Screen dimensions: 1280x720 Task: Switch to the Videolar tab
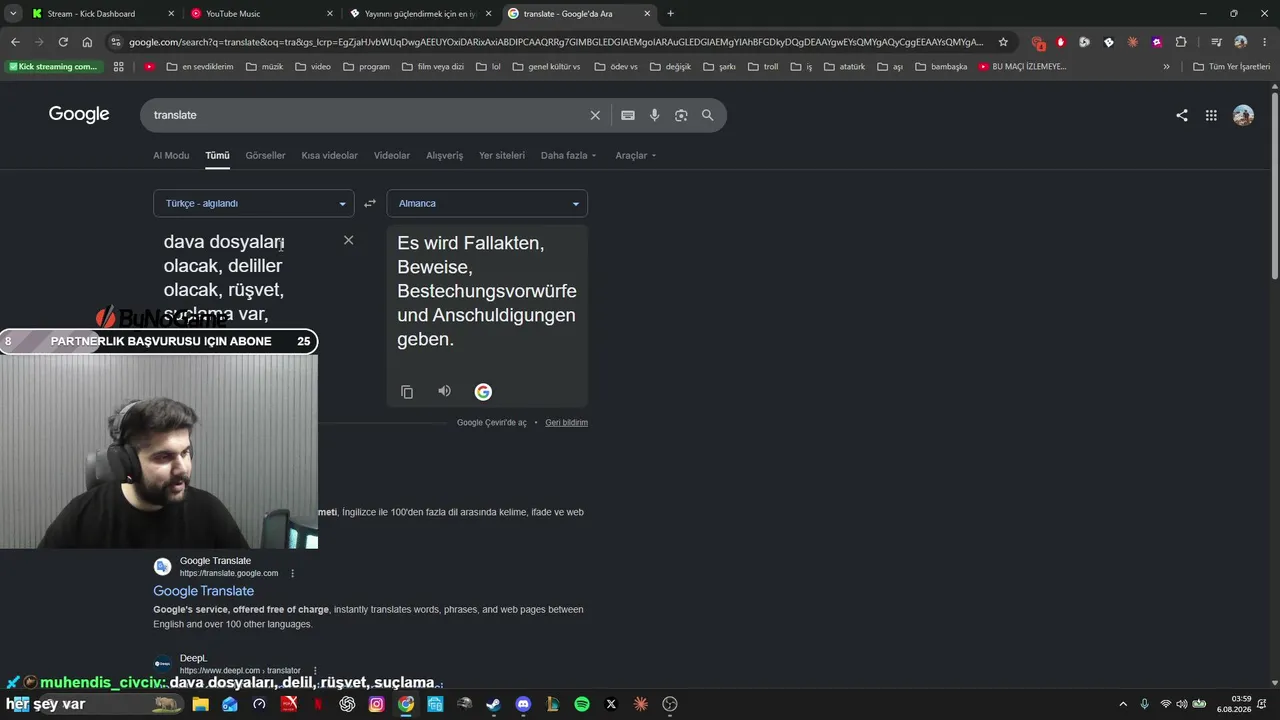392,155
